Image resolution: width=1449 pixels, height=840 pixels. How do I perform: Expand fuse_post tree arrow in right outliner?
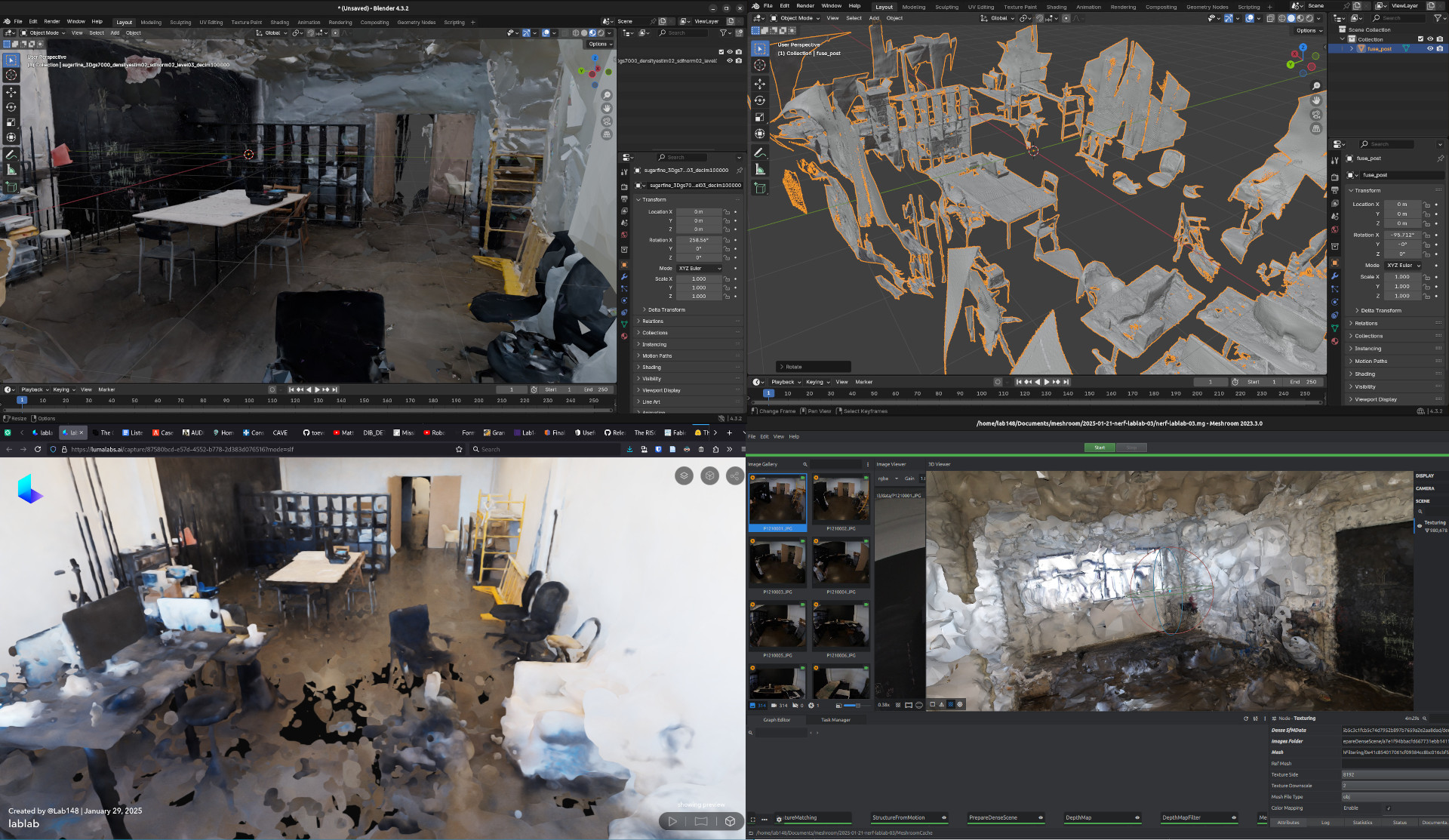tap(1351, 48)
